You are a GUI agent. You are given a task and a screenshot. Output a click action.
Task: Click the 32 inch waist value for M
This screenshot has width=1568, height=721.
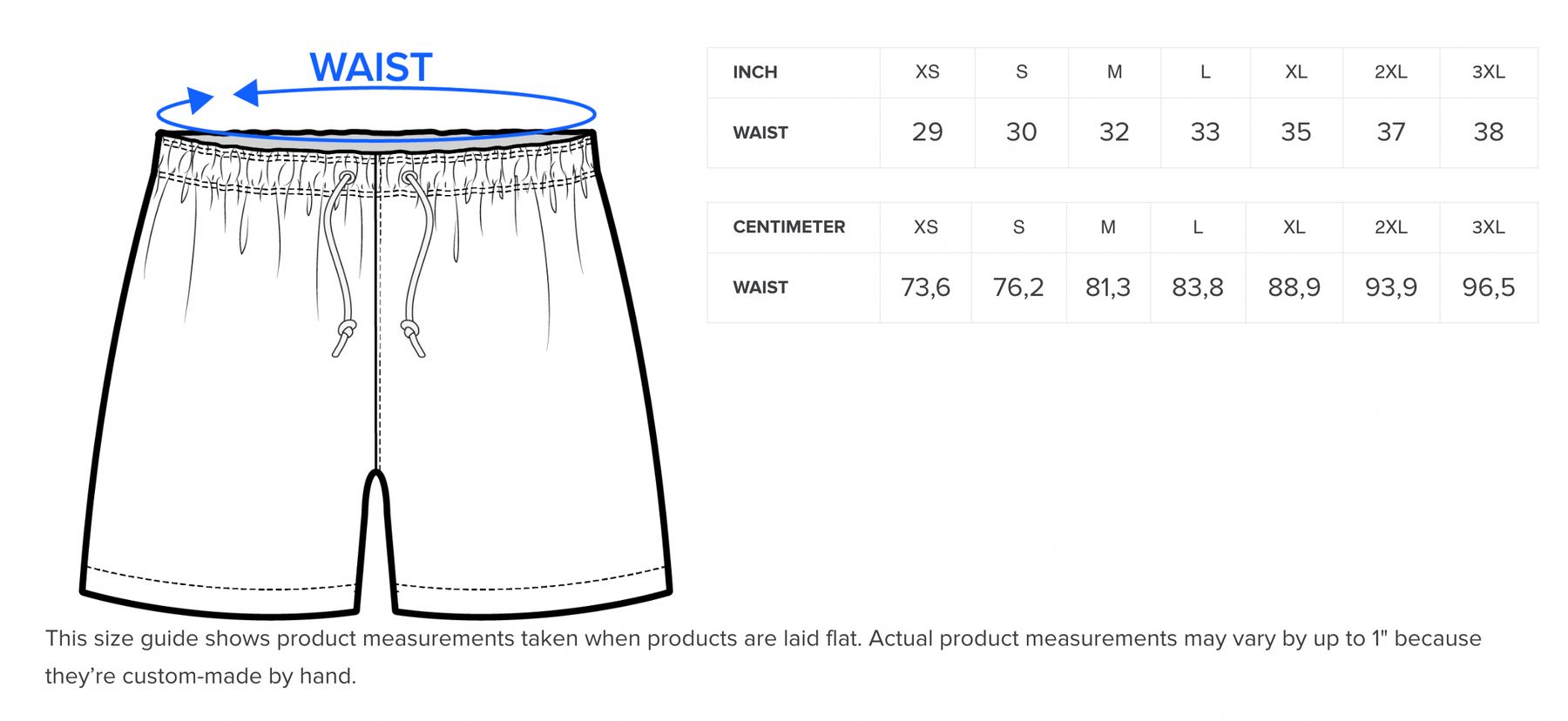pyautogui.click(x=1114, y=132)
